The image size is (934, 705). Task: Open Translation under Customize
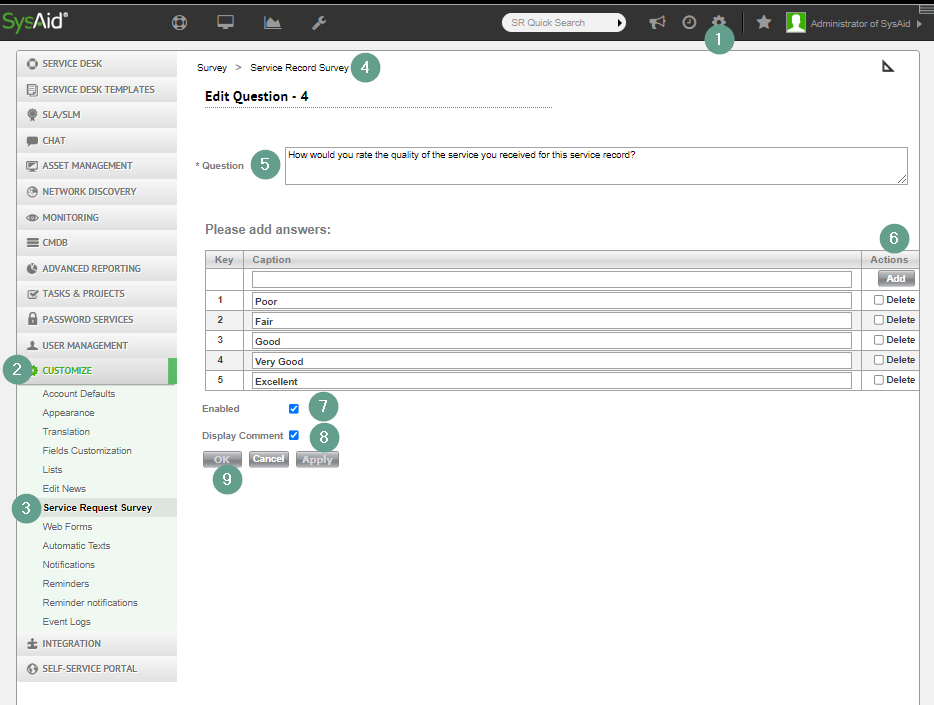pos(66,432)
